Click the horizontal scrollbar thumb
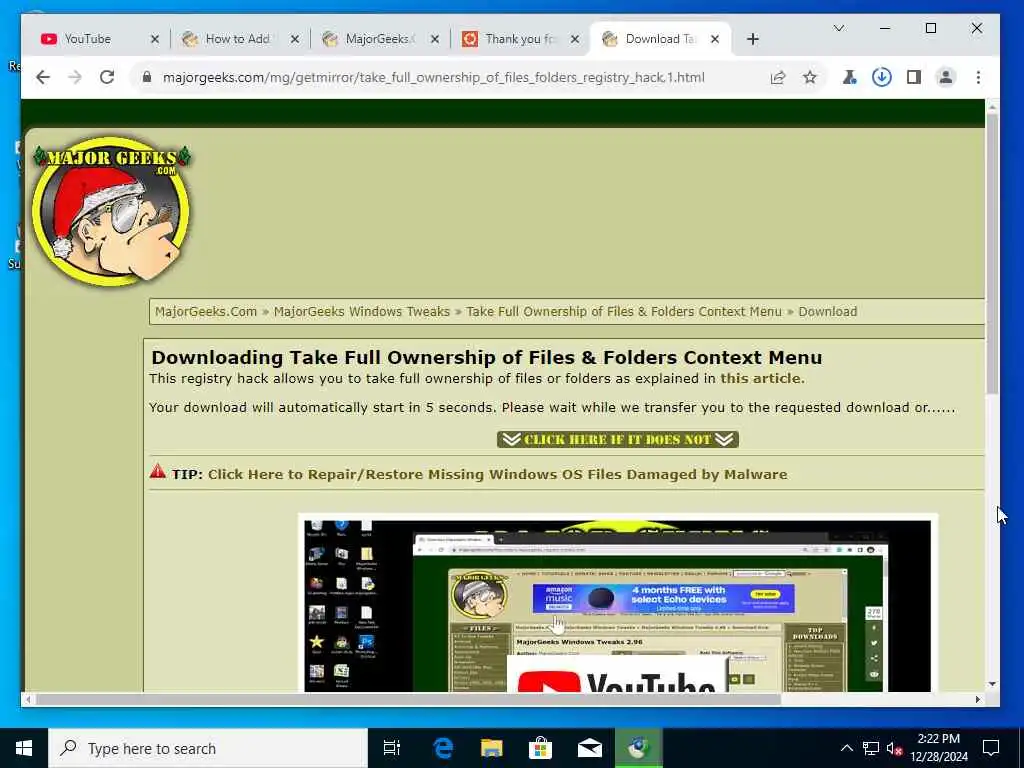 tap(408, 699)
